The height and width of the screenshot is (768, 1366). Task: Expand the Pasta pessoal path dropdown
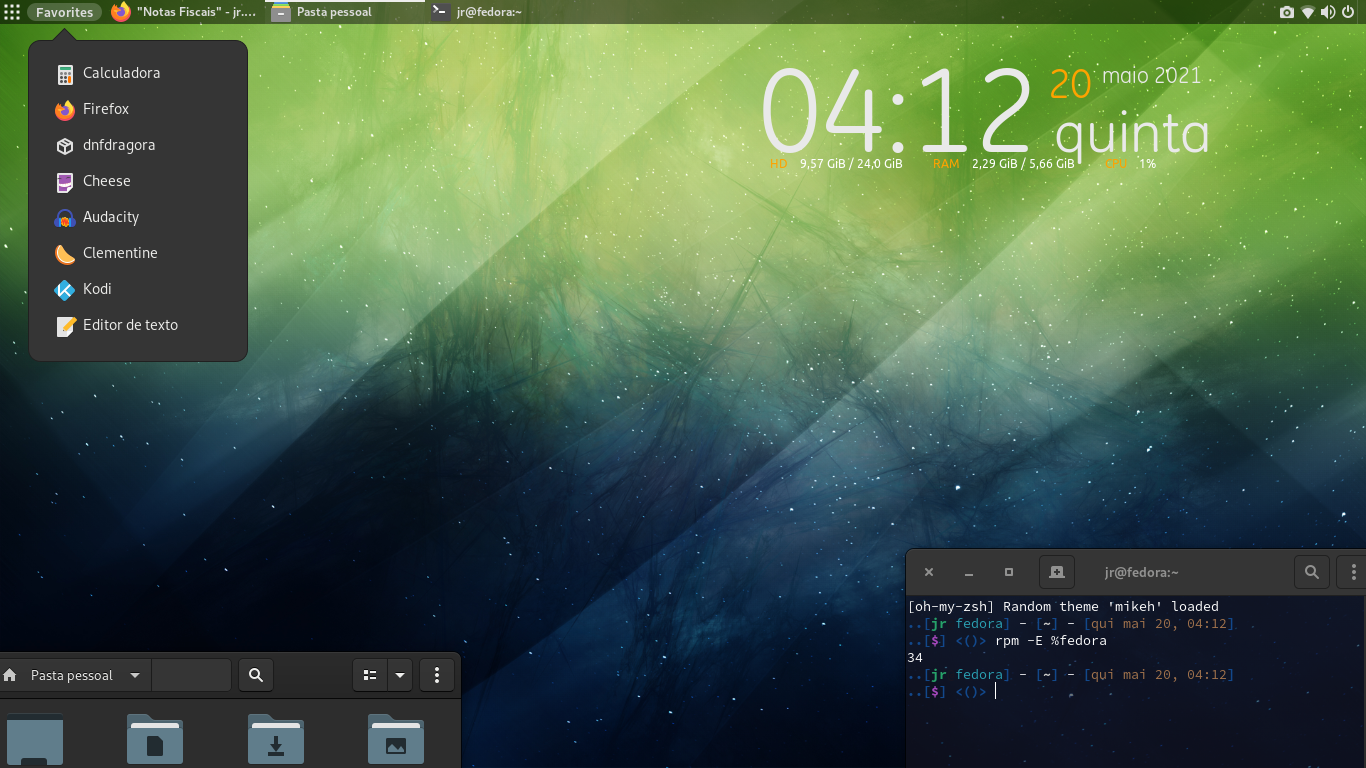[x=135, y=675]
